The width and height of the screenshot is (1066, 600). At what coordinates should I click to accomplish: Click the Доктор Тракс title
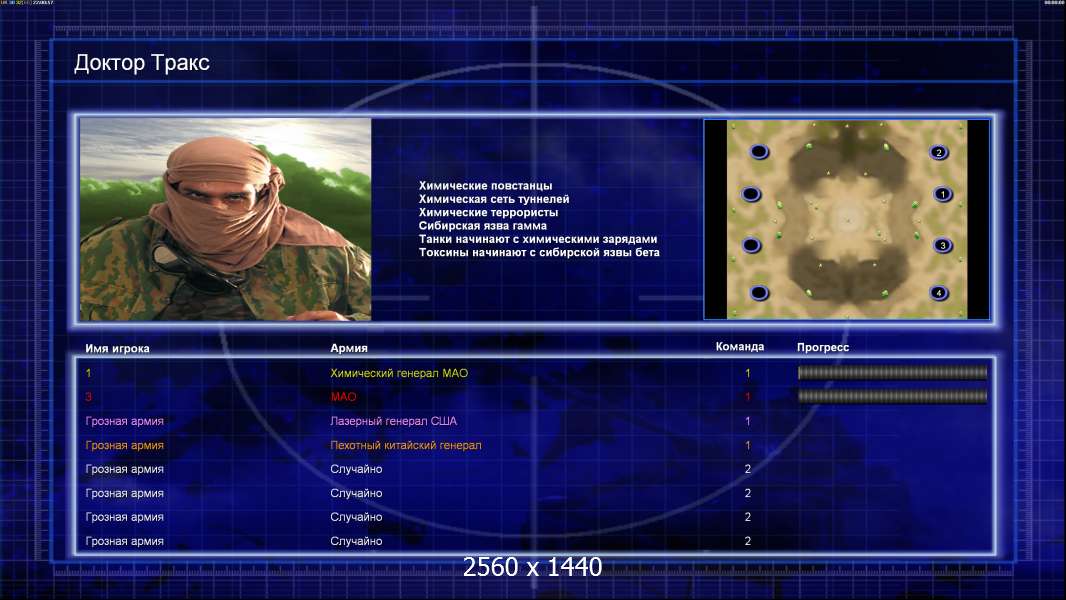pyautogui.click(x=141, y=63)
